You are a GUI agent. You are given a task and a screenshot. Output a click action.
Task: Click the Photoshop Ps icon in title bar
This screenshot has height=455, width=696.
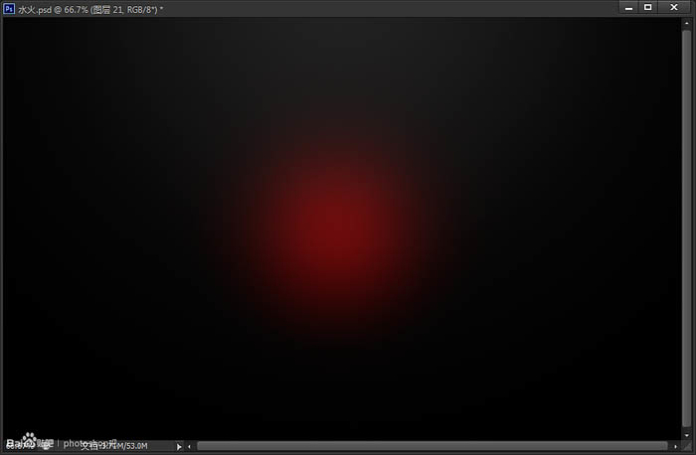click(9, 8)
